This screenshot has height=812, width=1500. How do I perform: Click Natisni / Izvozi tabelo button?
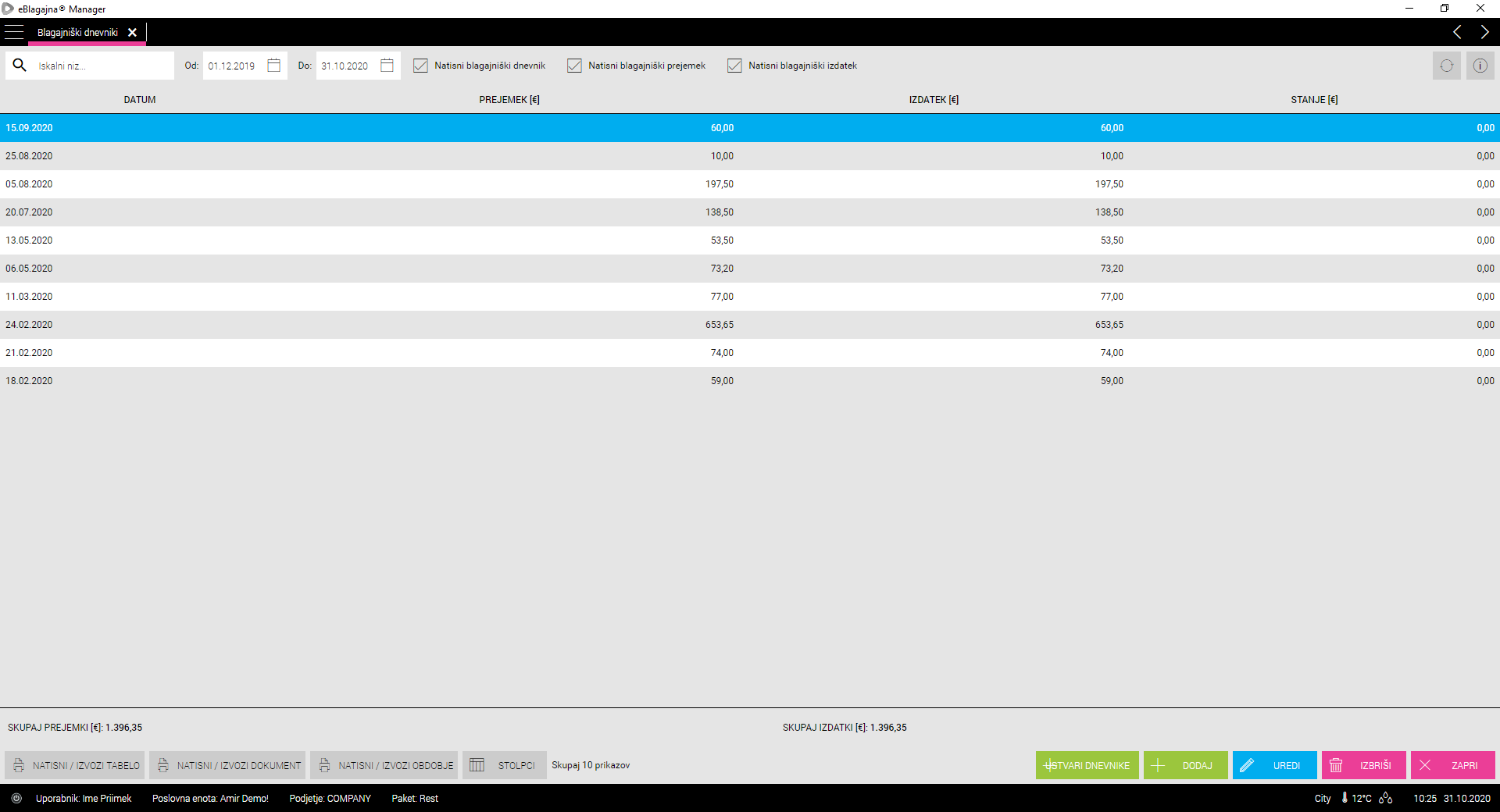(x=75, y=765)
